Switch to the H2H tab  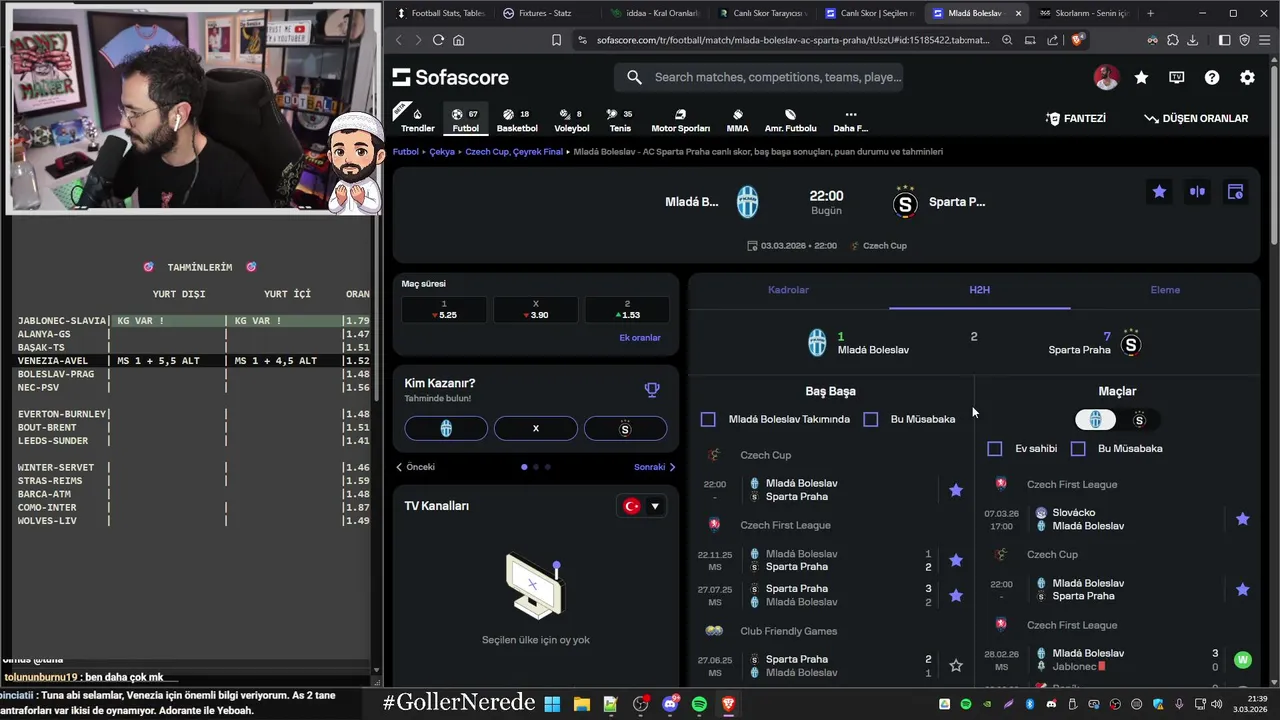pyautogui.click(x=979, y=290)
